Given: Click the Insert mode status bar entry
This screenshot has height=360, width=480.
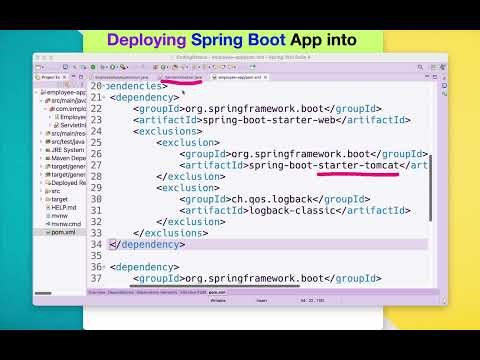Looking at the screenshot, I should [262, 300].
